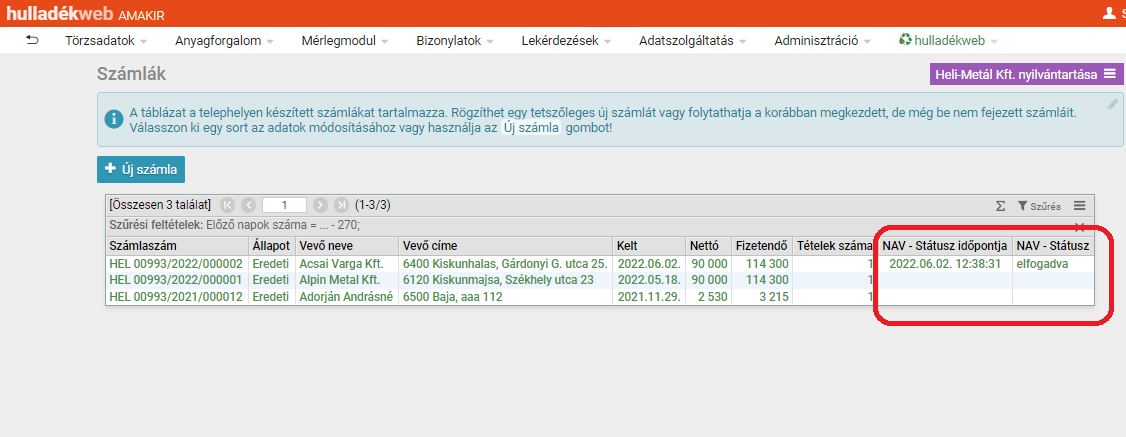Screen dimensions: 1126x437
Task: Click address 6120 Kiskunmajsa, Székhely utca 23
Action: tap(498, 279)
